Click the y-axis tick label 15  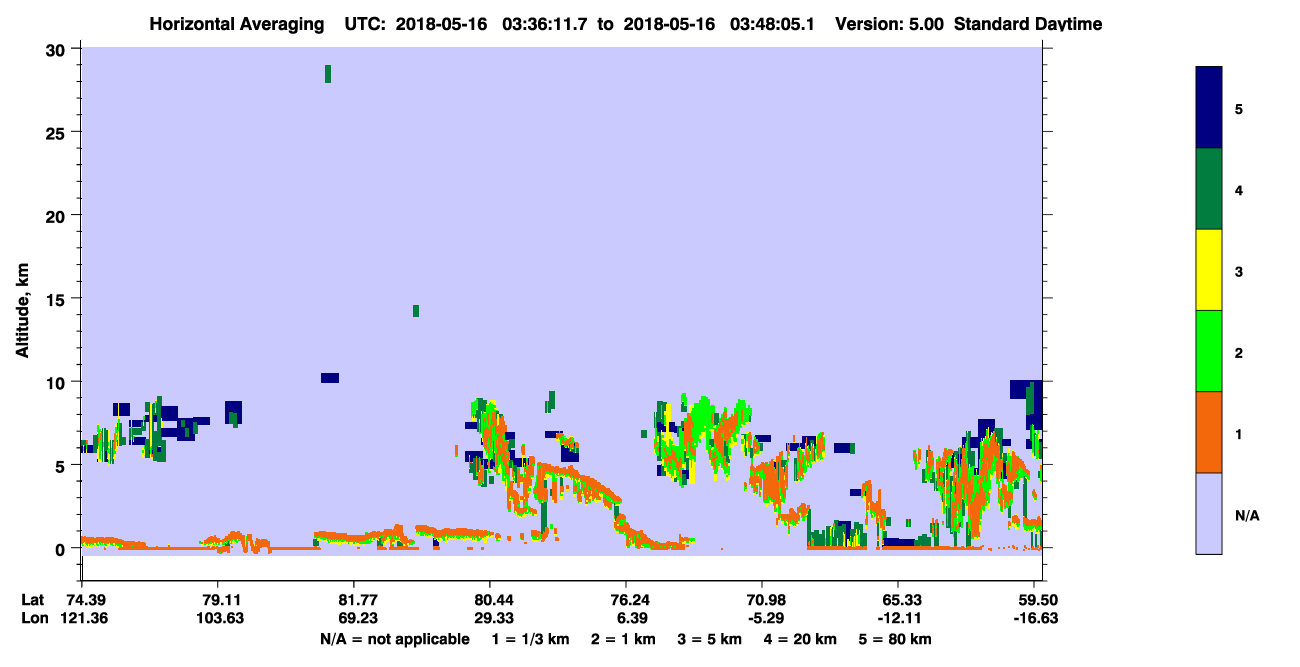click(58, 299)
